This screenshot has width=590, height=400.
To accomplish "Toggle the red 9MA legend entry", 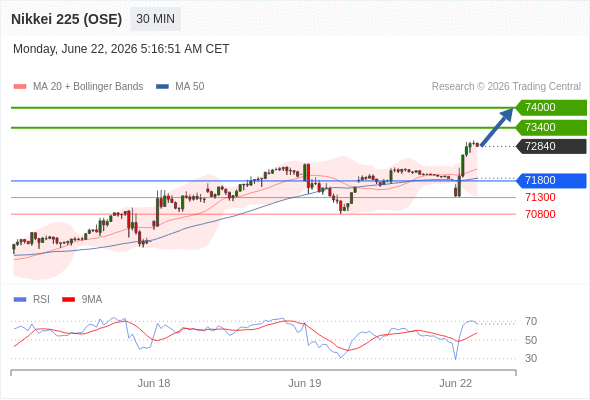I will tap(82, 300).
